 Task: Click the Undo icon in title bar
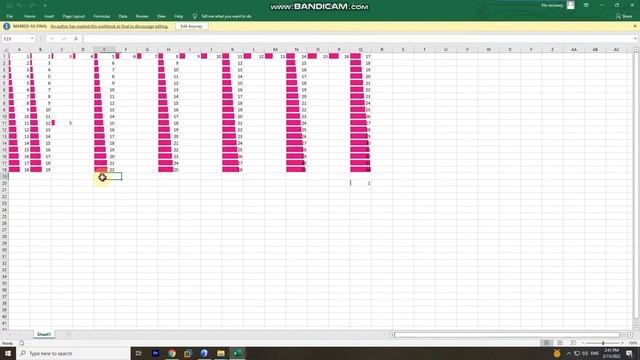[20, 6]
